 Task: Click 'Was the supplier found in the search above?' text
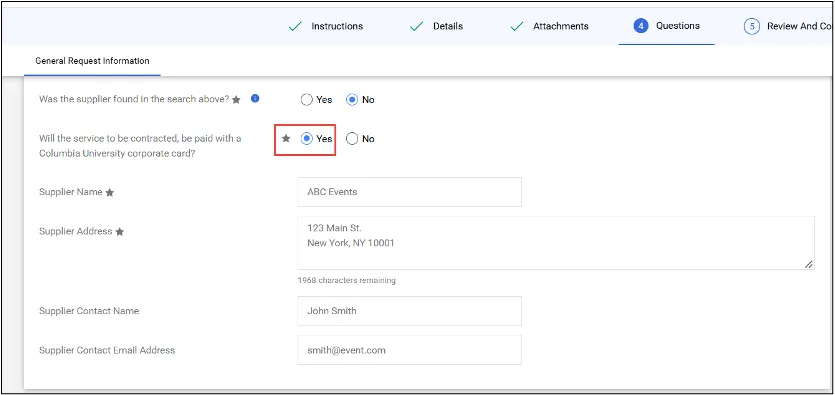tap(134, 99)
